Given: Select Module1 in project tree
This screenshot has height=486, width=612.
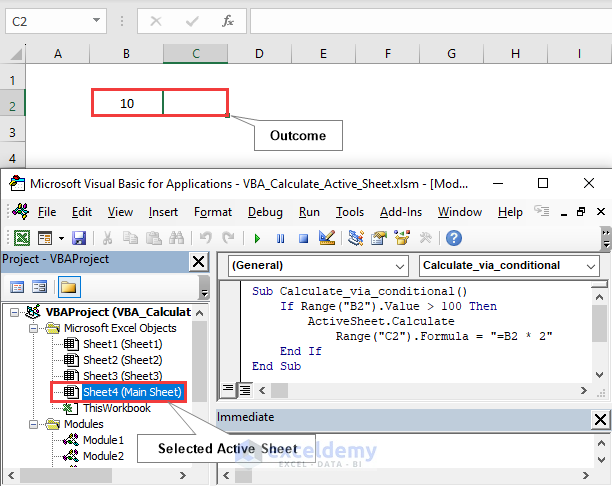Looking at the screenshot, I should pyautogui.click(x=103, y=440).
